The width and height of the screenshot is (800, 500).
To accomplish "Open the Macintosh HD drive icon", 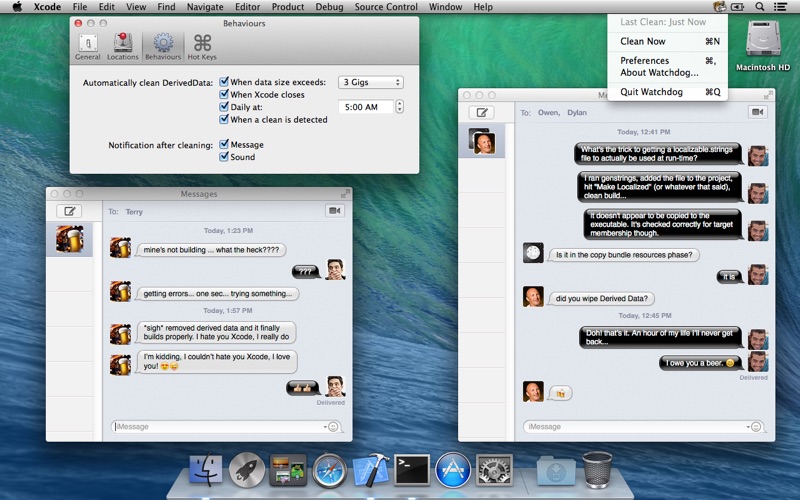I will pyautogui.click(x=763, y=45).
